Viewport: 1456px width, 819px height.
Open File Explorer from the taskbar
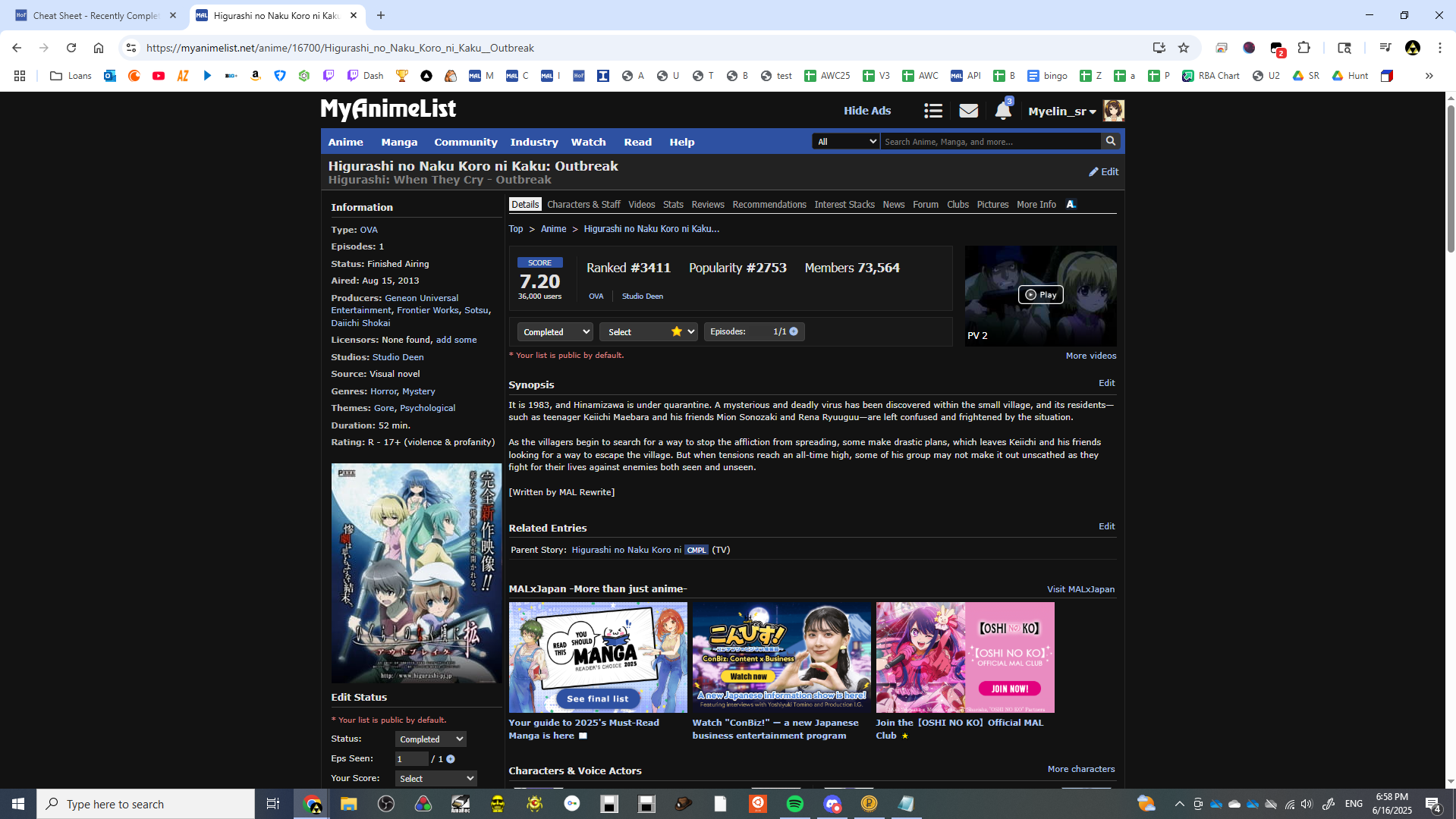click(x=349, y=804)
